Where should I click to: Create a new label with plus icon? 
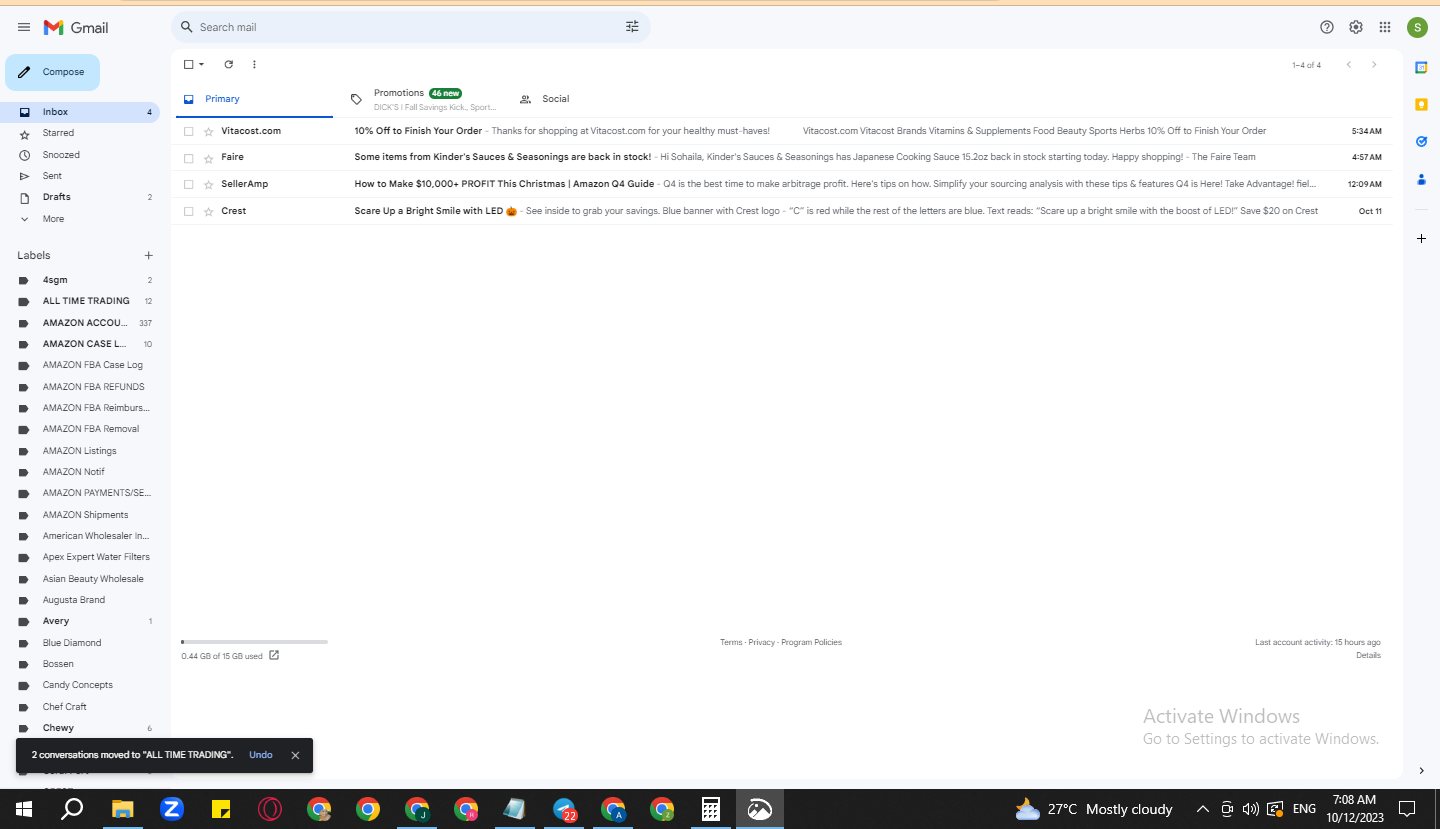coord(148,255)
